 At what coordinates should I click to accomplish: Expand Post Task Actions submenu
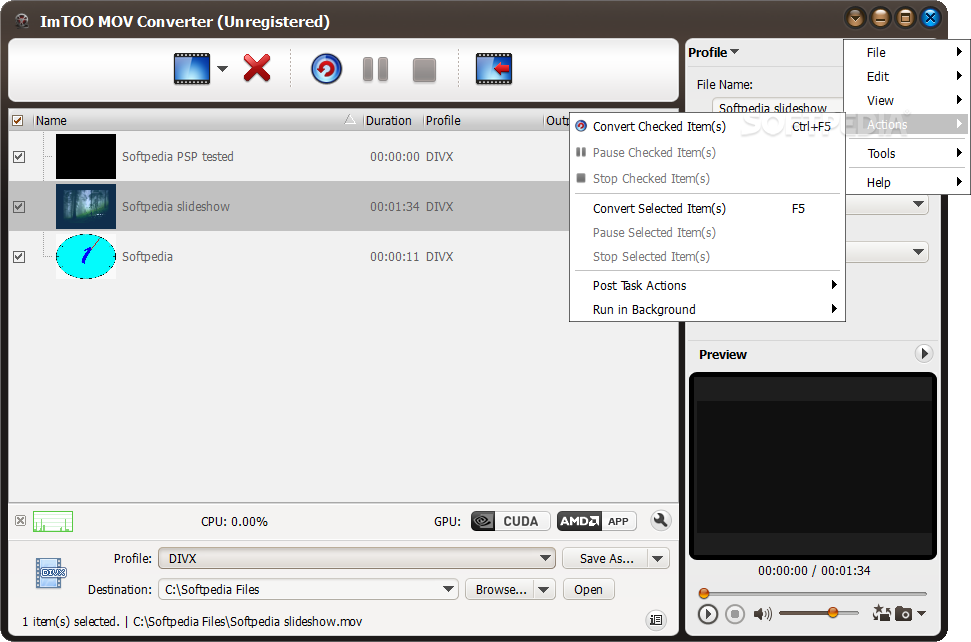click(x=707, y=285)
